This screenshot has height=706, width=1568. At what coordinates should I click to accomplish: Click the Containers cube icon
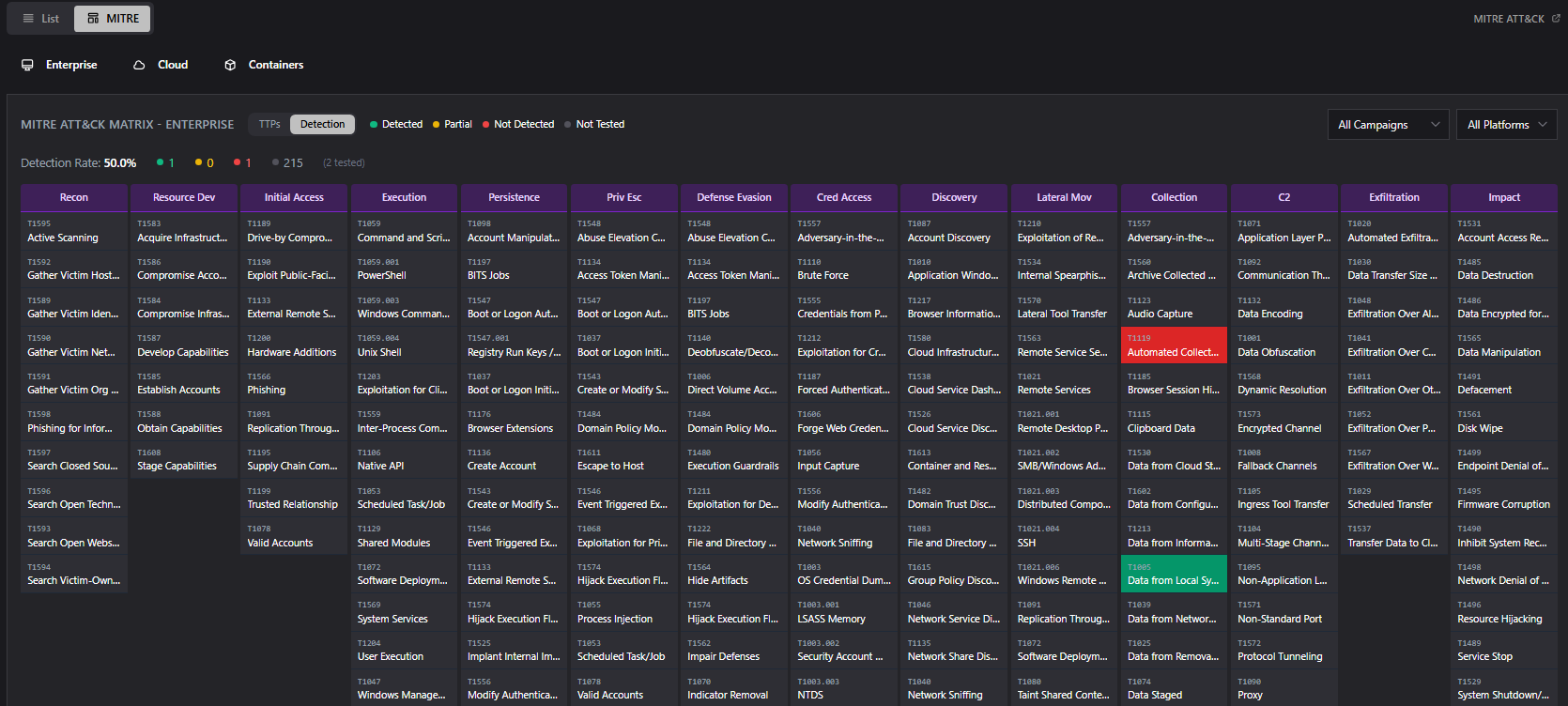click(x=230, y=65)
